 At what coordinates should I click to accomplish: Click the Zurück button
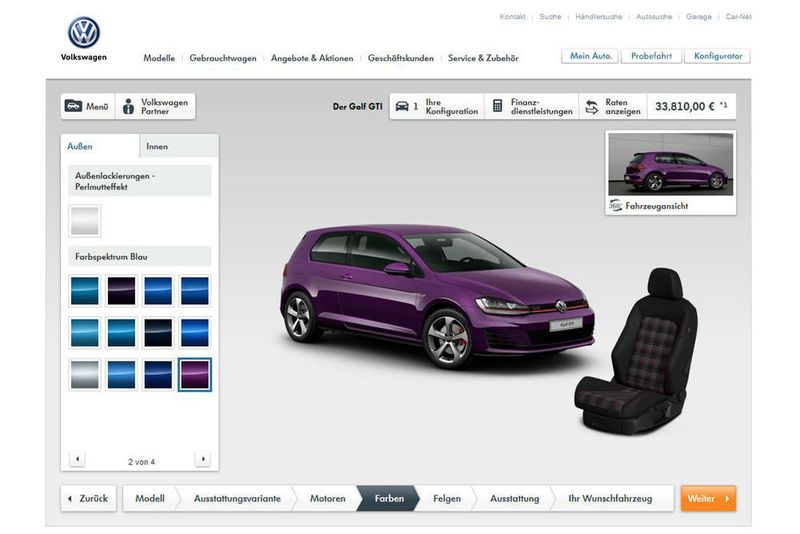tap(89, 498)
